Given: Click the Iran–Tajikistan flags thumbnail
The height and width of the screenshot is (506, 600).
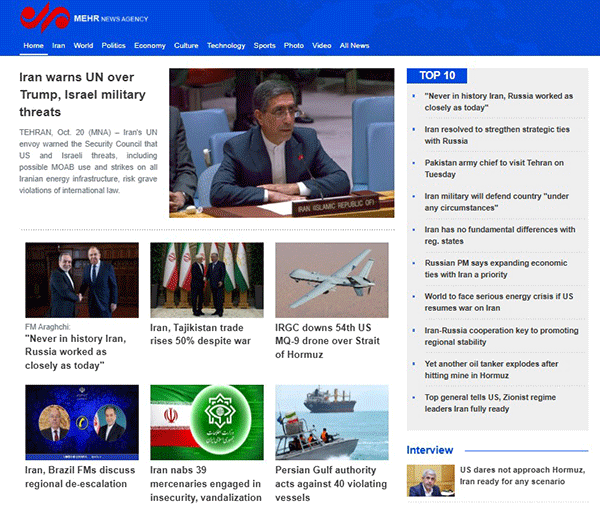Looking at the screenshot, I should click(x=207, y=280).
